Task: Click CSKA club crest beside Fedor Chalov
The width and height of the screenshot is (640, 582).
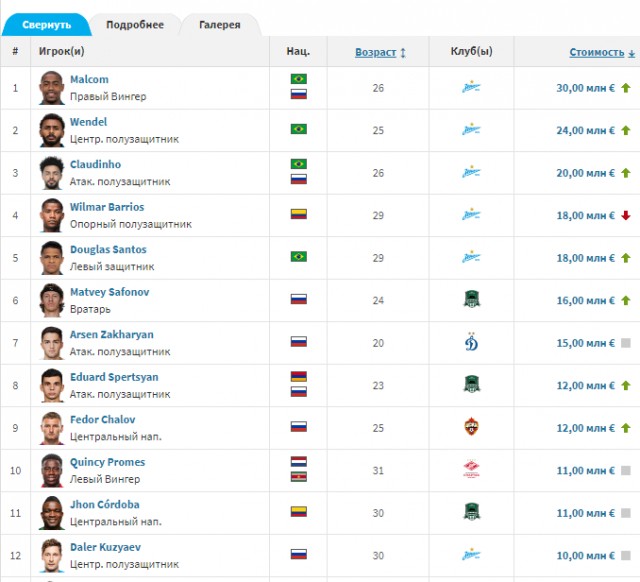Action: pos(471,427)
